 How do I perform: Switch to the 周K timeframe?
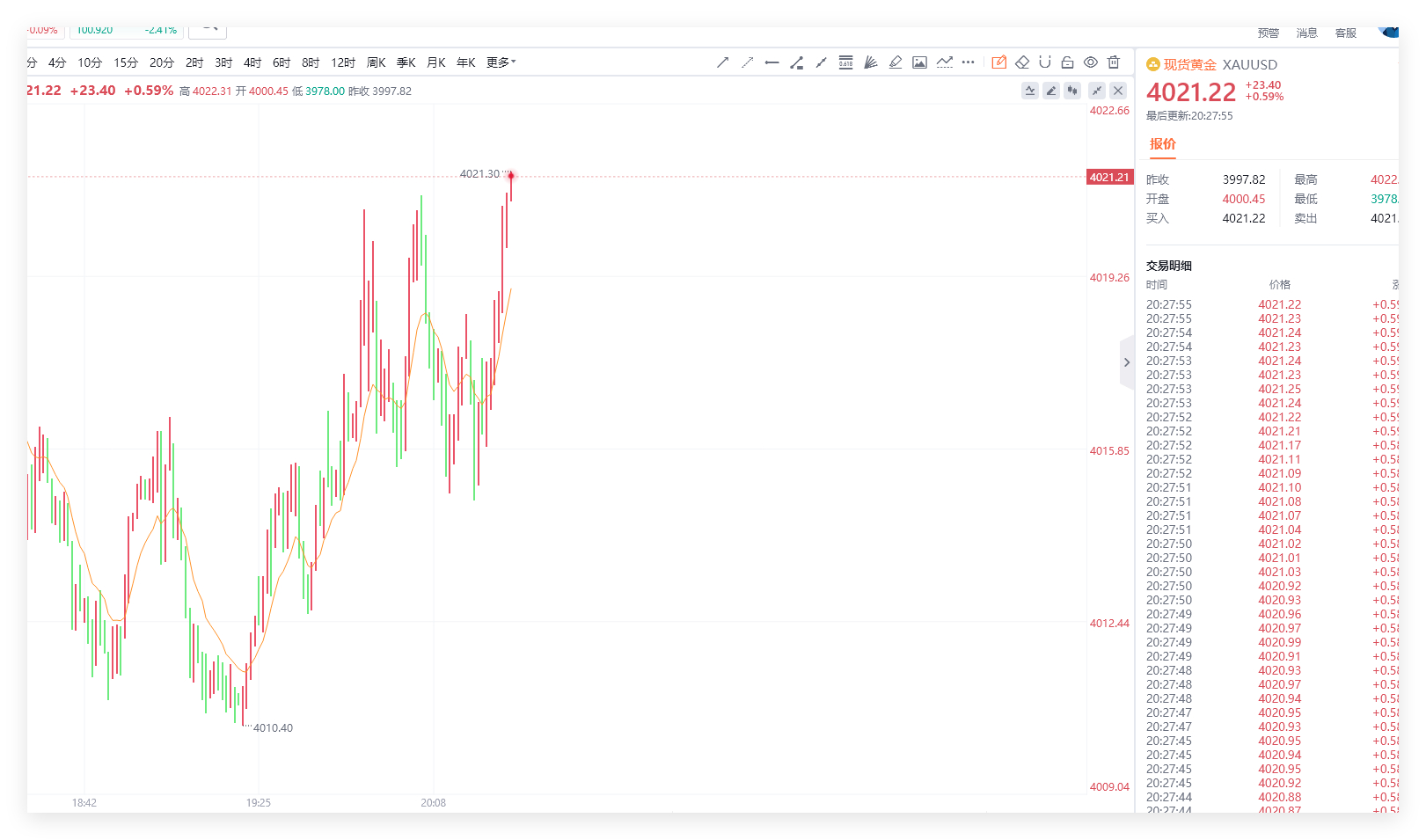[x=377, y=62]
